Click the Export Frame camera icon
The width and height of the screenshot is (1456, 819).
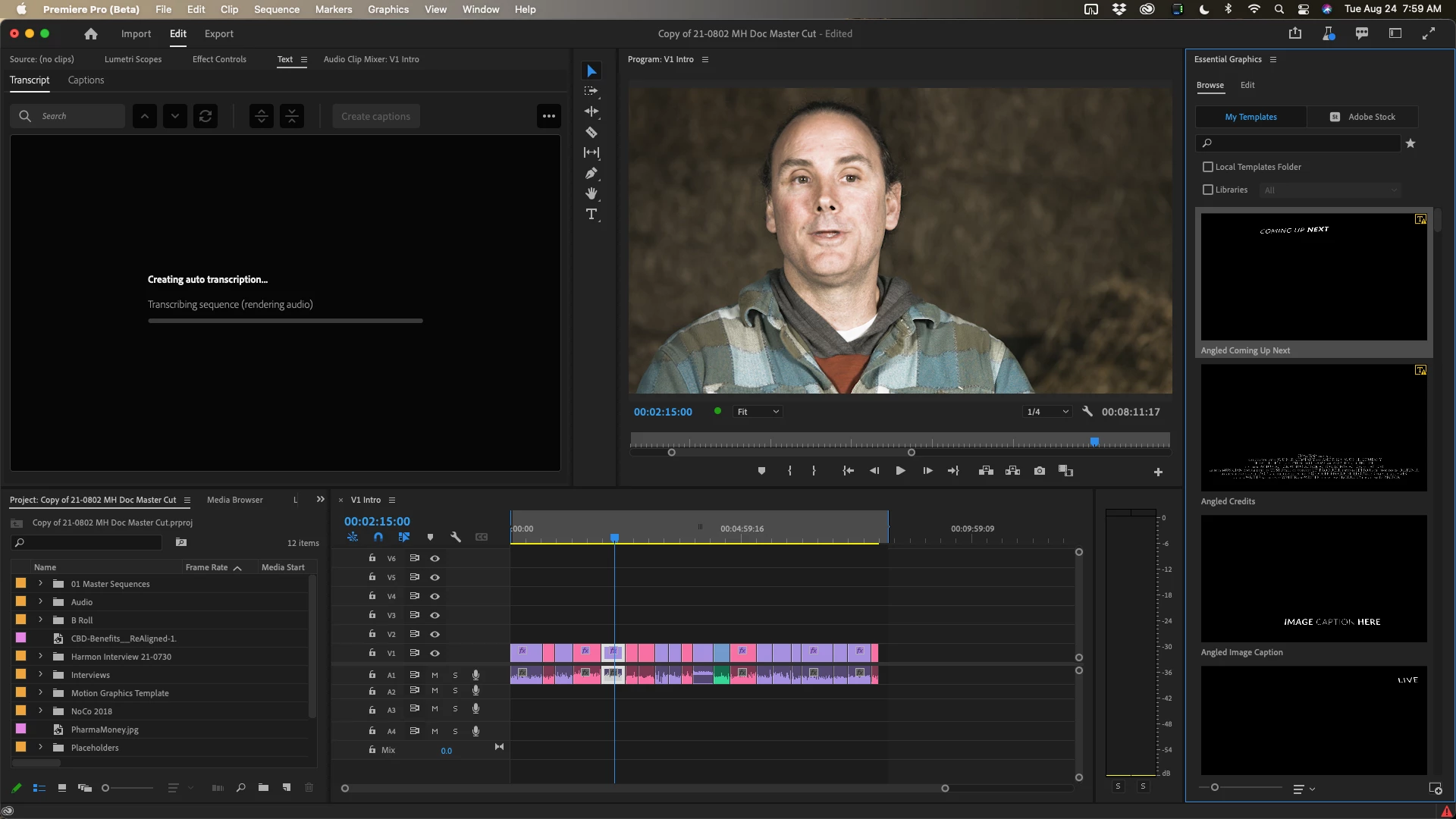(x=1040, y=471)
